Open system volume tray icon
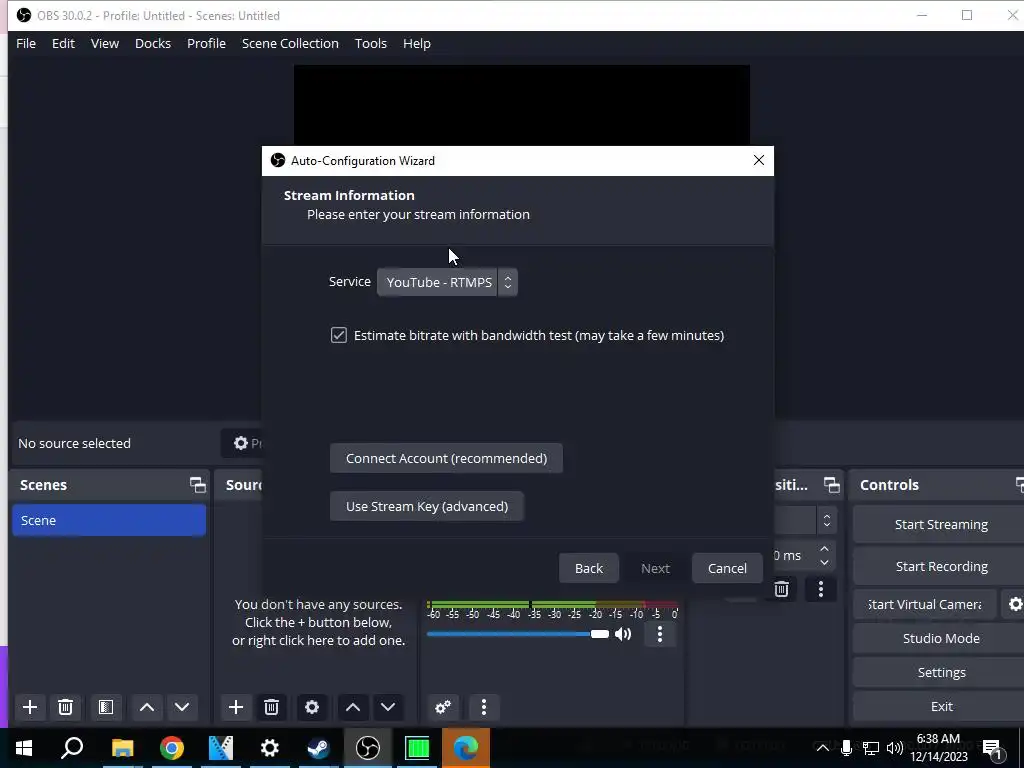 click(x=895, y=748)
